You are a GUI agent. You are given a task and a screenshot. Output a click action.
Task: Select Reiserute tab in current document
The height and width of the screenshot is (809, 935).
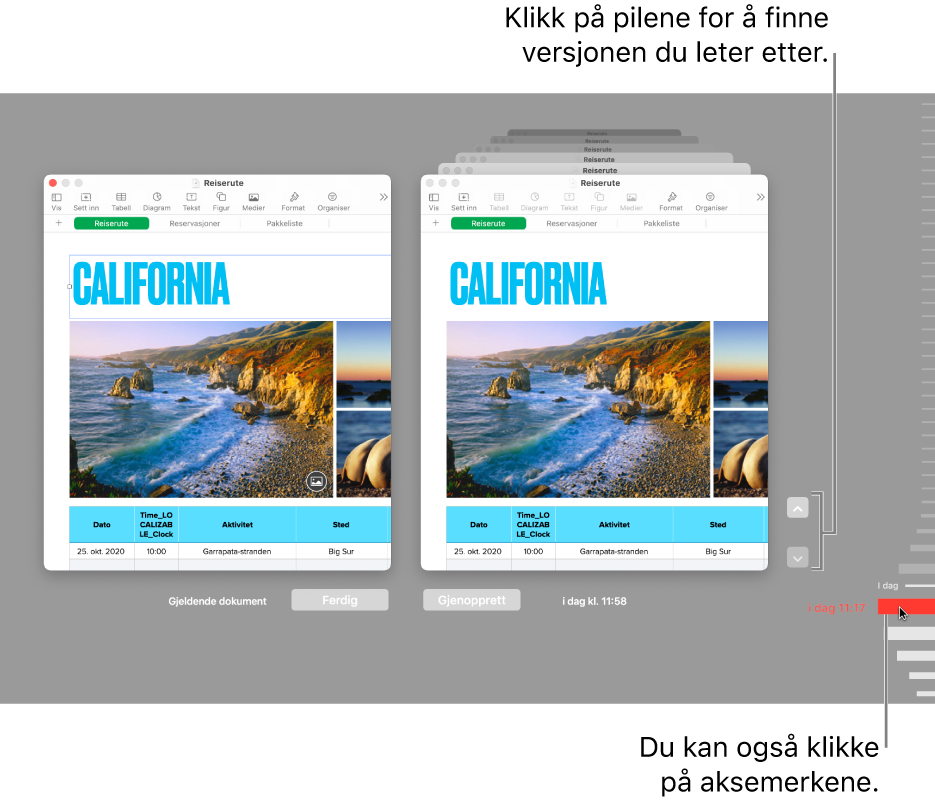112,224
